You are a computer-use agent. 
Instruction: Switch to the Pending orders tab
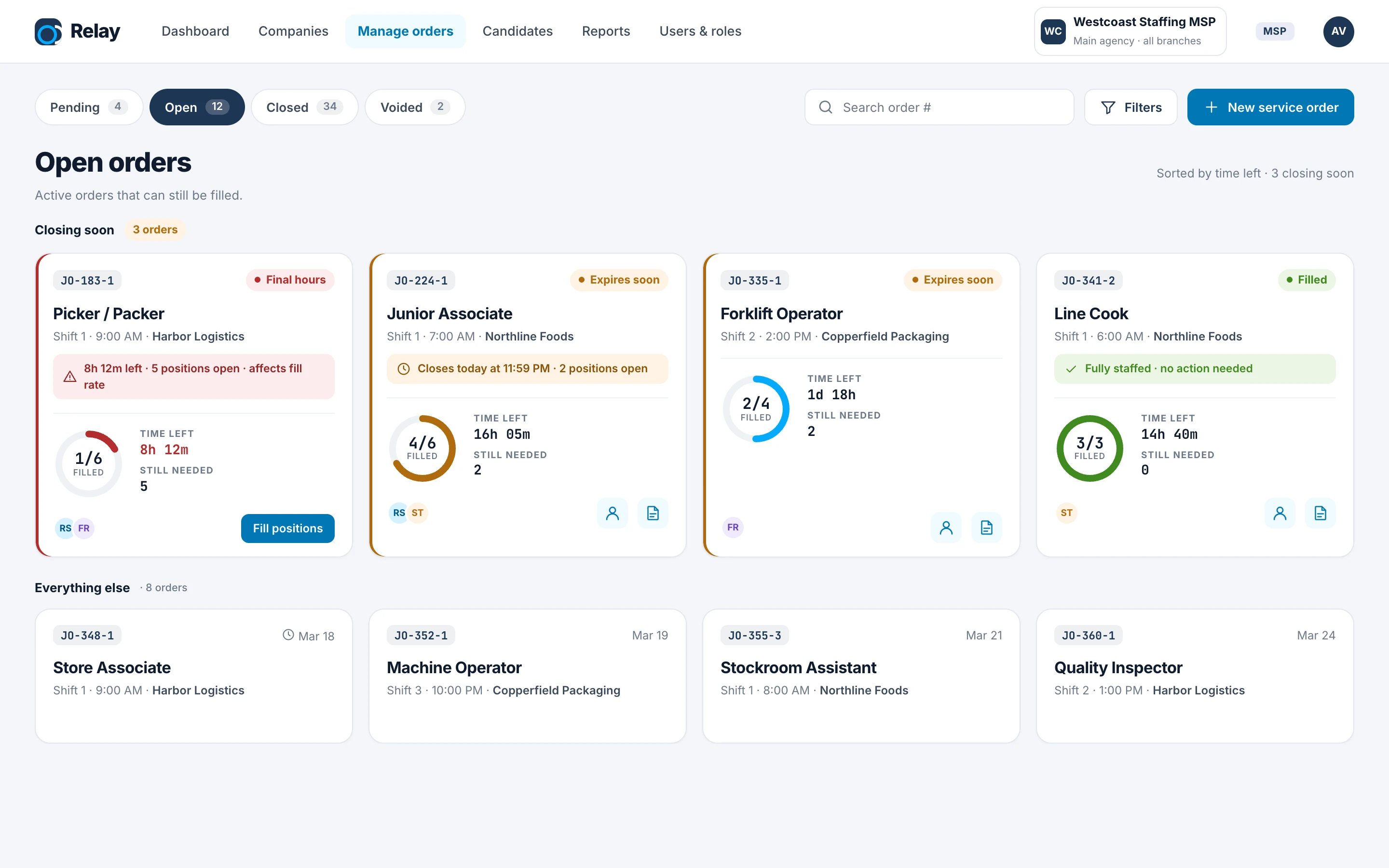[88, 107]
